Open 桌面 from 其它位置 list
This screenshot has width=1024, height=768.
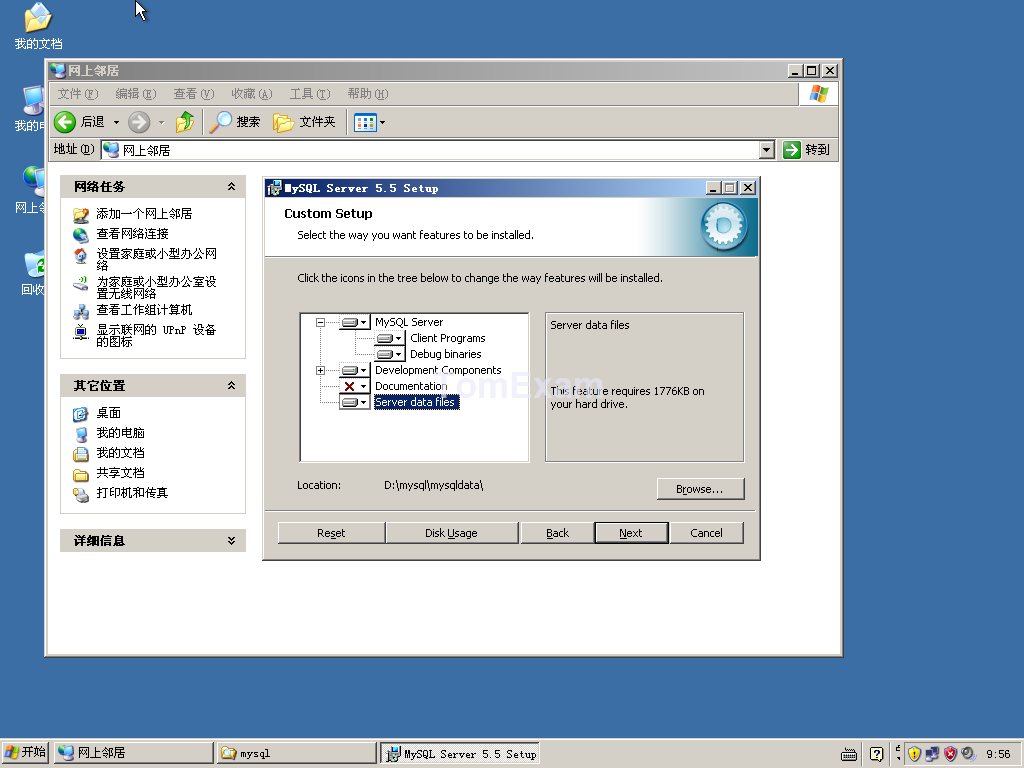click(108, 413)
